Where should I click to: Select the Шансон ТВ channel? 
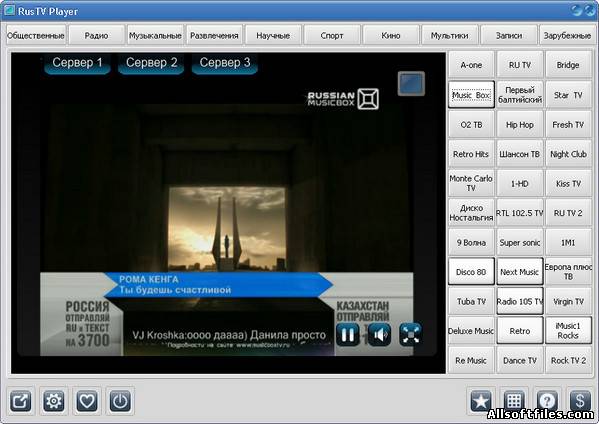520,154
